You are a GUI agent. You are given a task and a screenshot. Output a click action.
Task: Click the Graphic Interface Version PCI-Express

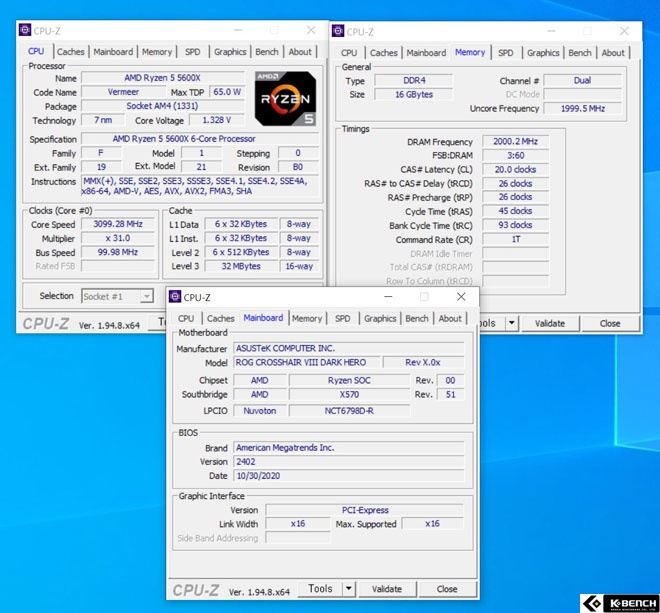tap(365, 510)
